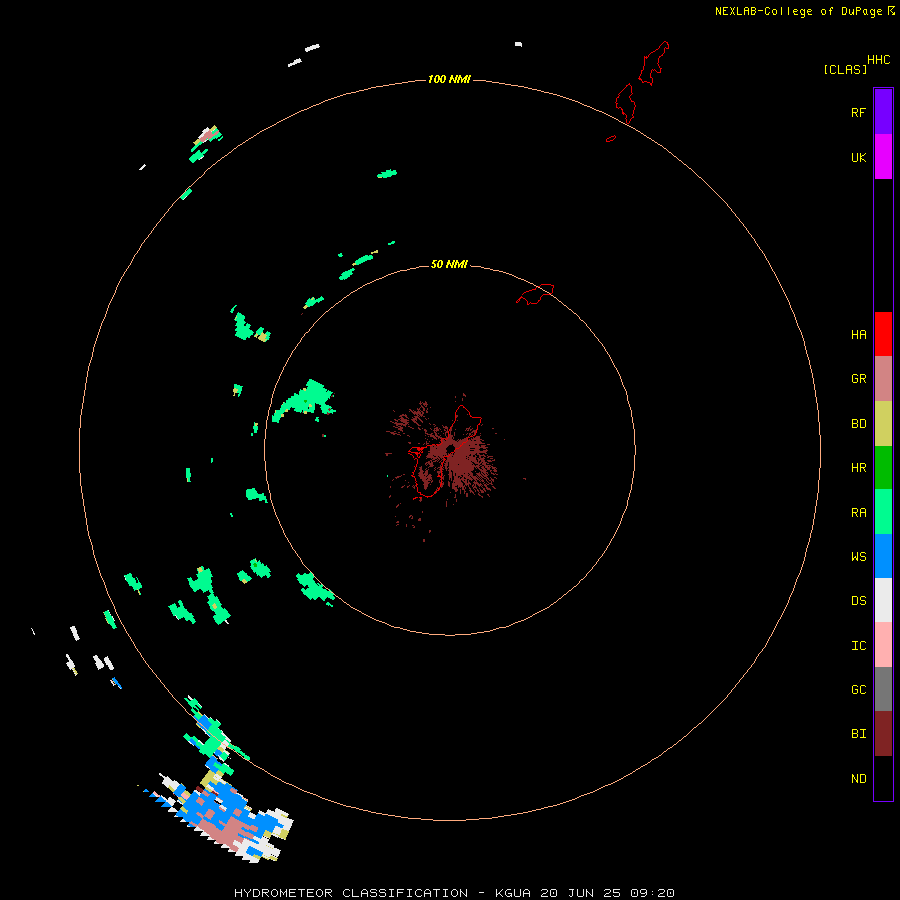Select the white DS legend swatch

[883, 600]
